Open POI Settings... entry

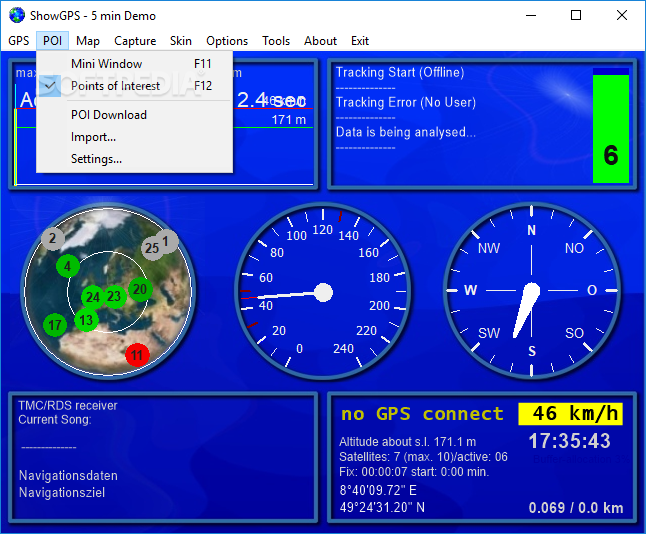[134, 159]
